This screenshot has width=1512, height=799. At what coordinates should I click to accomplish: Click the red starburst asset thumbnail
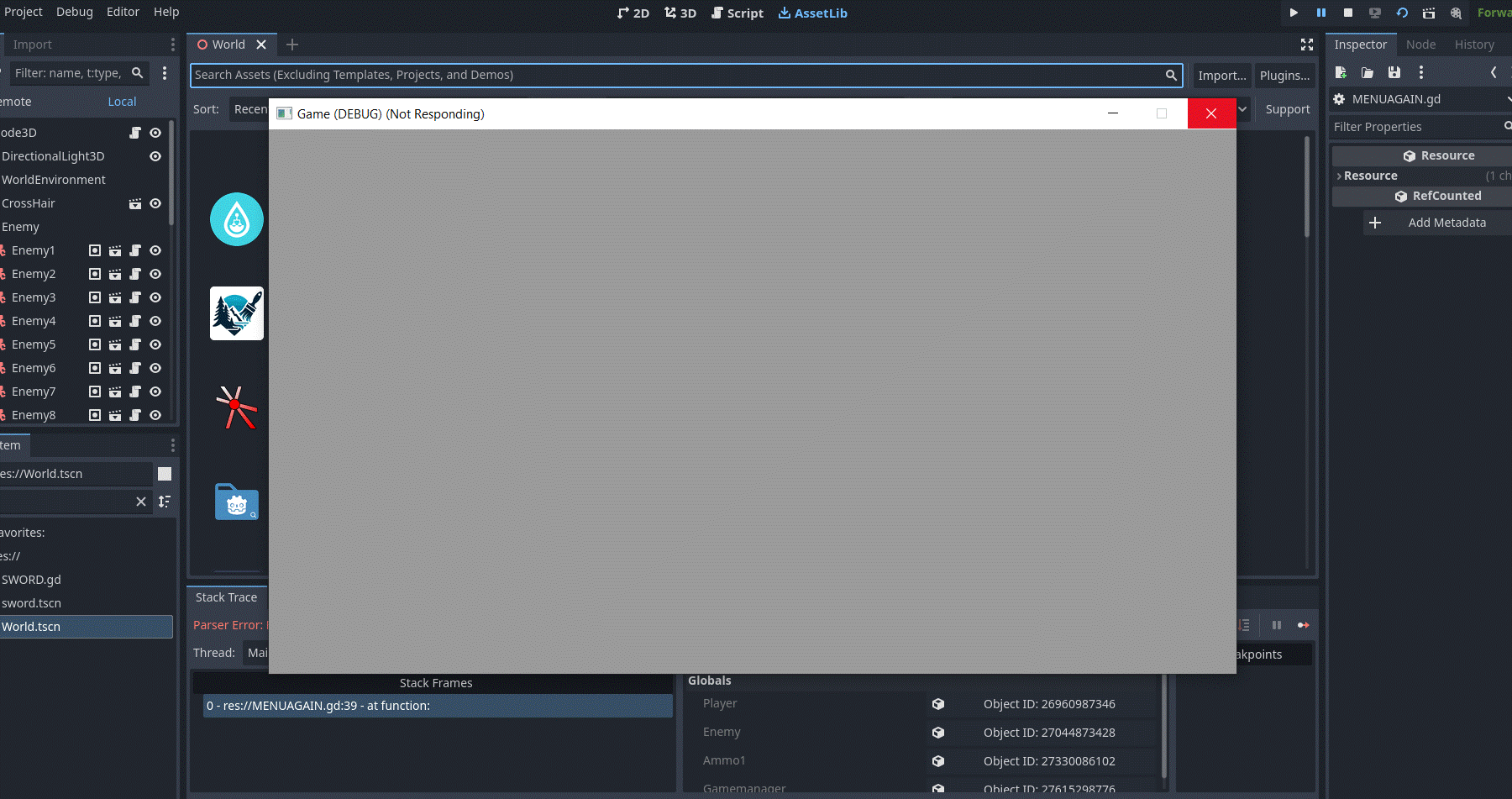coord(237,407)
